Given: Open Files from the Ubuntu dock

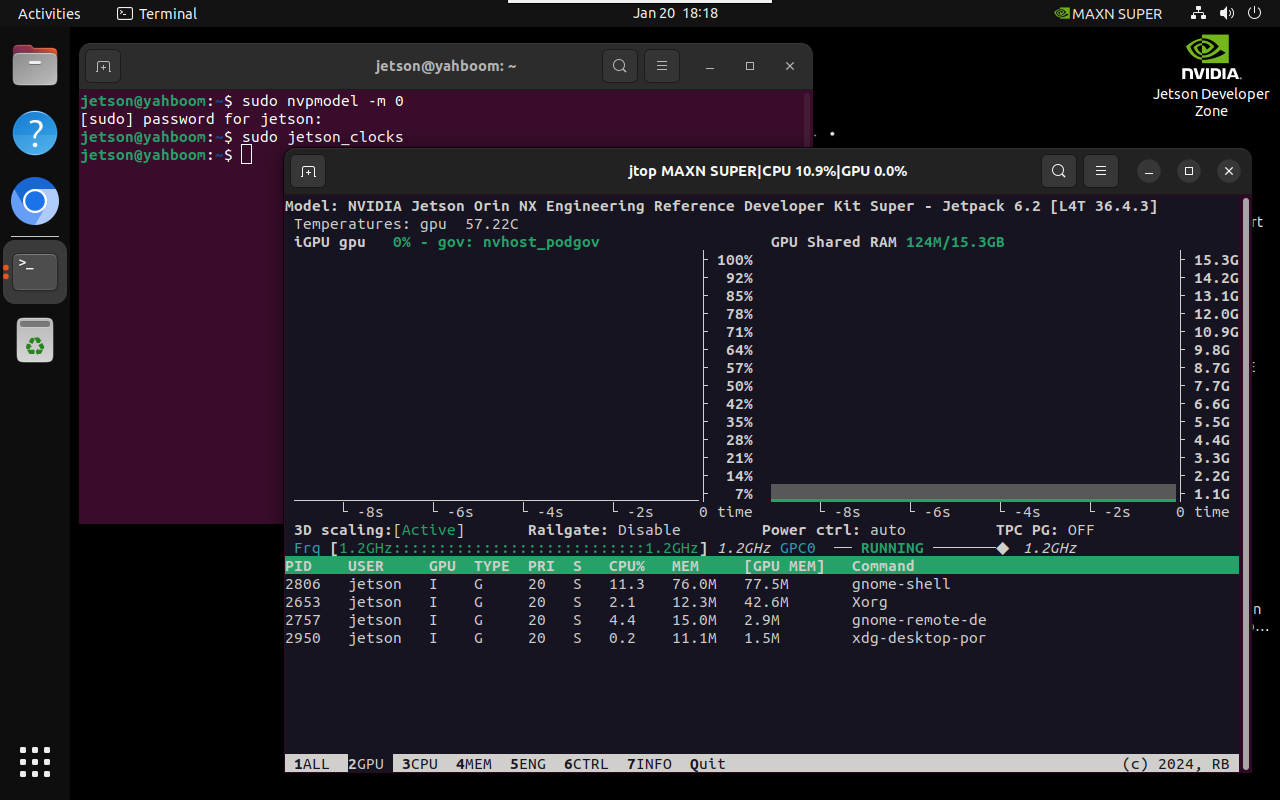Looking at the screenshot, I should pyautogui.click(x=35, y=67).
